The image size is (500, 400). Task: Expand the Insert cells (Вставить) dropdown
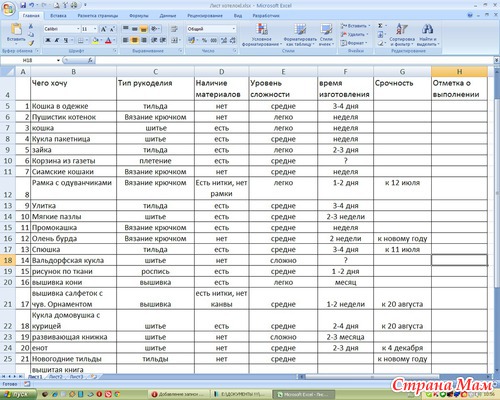pos(369,26)
